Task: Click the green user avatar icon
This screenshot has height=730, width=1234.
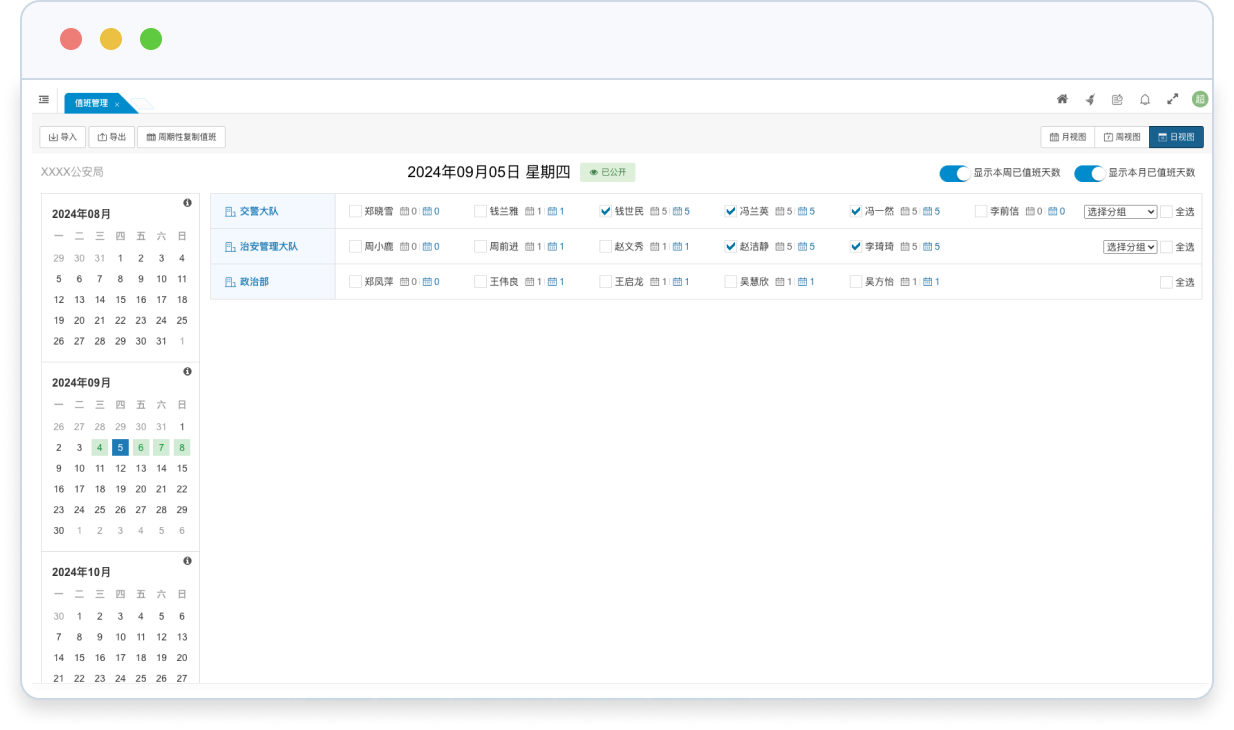Action: pyautogui.click(x=1199, y=99)
